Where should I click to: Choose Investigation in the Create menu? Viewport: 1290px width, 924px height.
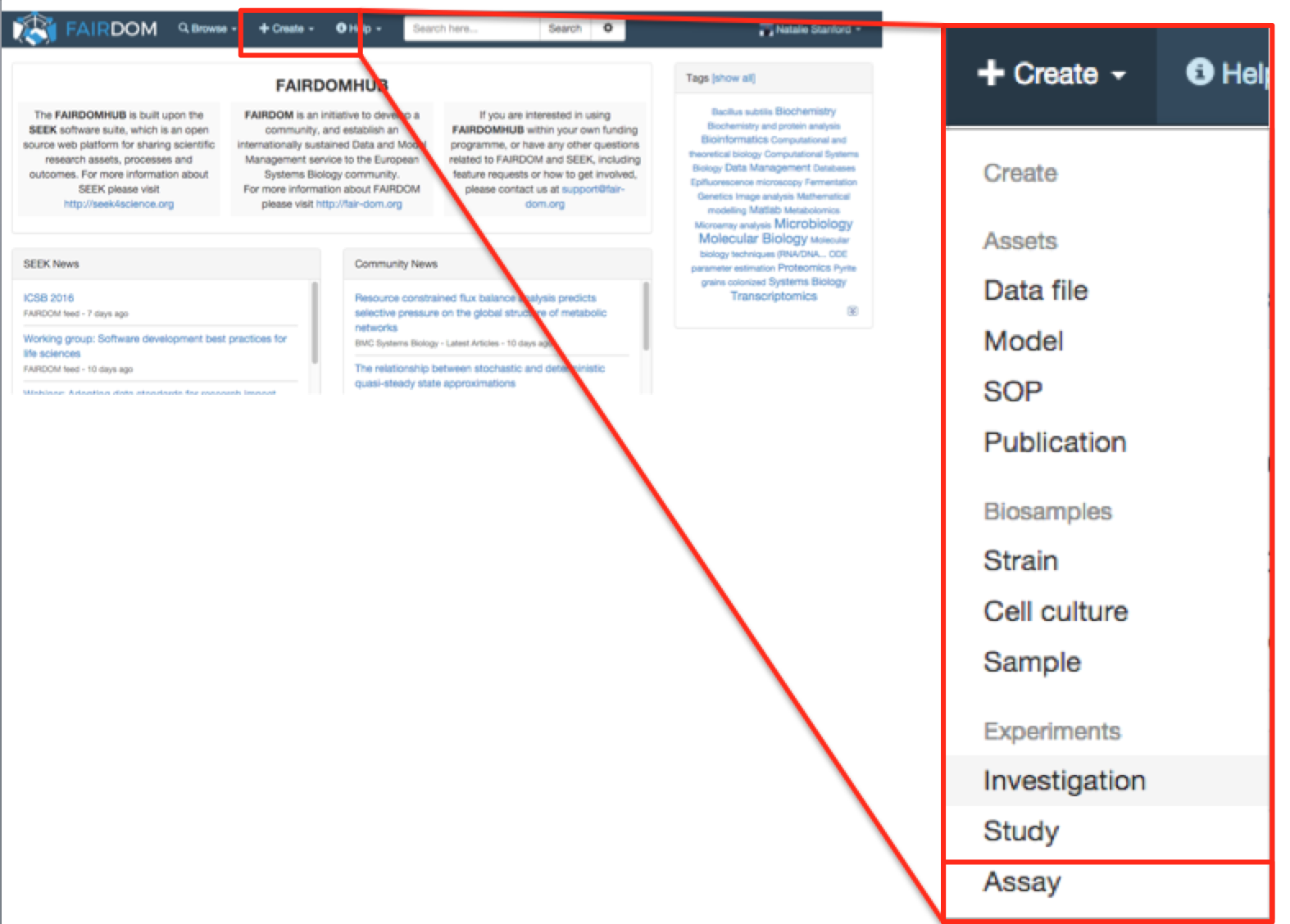pos(1064,781)
